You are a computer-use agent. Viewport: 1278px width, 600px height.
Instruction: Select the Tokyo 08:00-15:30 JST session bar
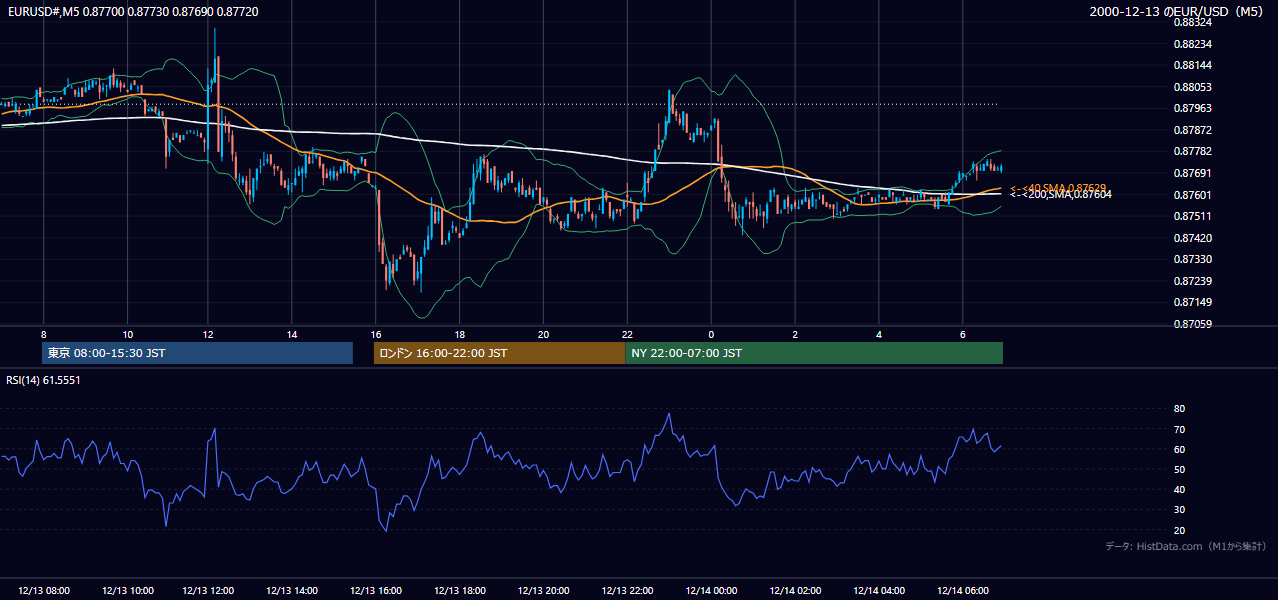[x=197, y=353]
